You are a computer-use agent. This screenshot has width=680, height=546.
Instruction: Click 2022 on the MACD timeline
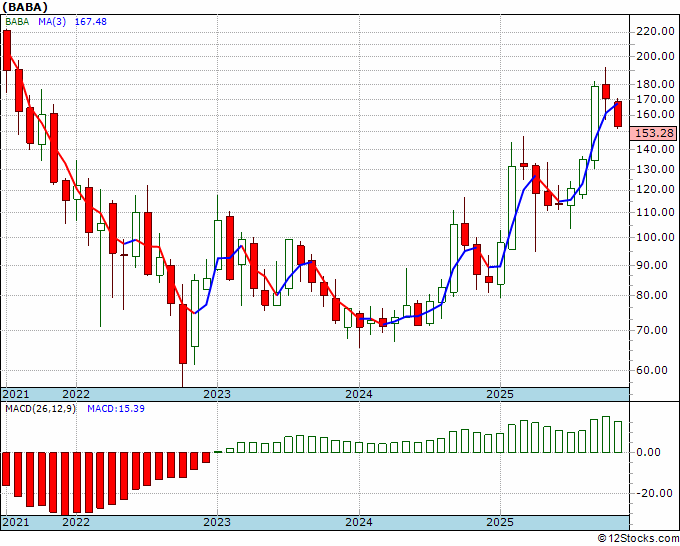pos(76,522)
